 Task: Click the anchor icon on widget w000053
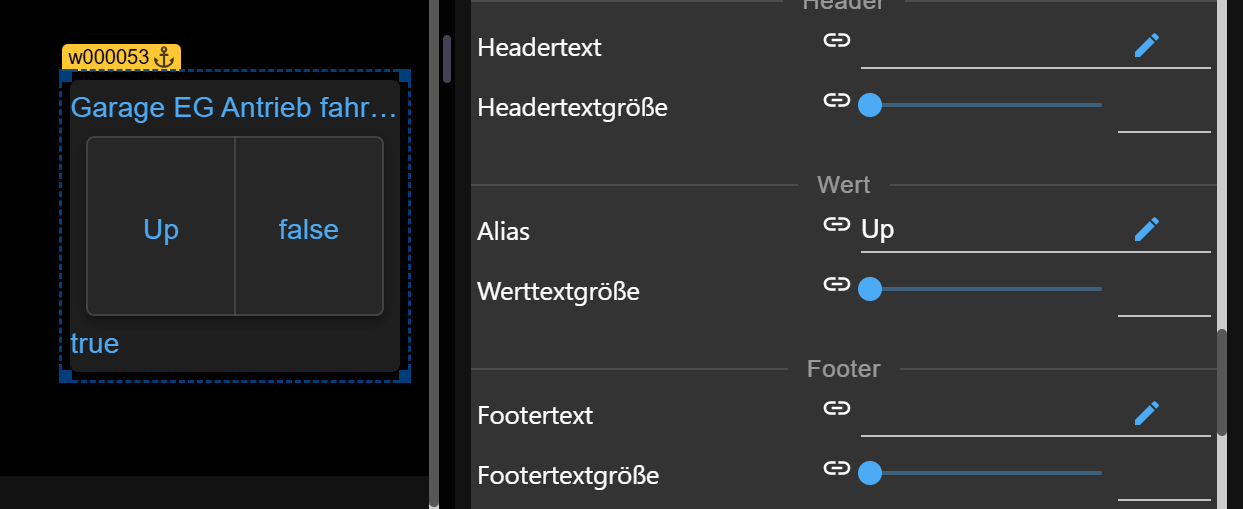click(165, 57)
